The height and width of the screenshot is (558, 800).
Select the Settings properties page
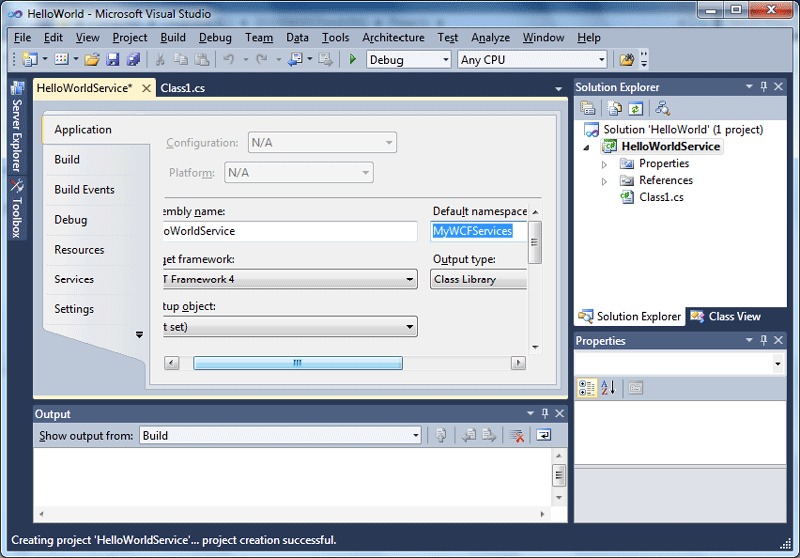74,309
